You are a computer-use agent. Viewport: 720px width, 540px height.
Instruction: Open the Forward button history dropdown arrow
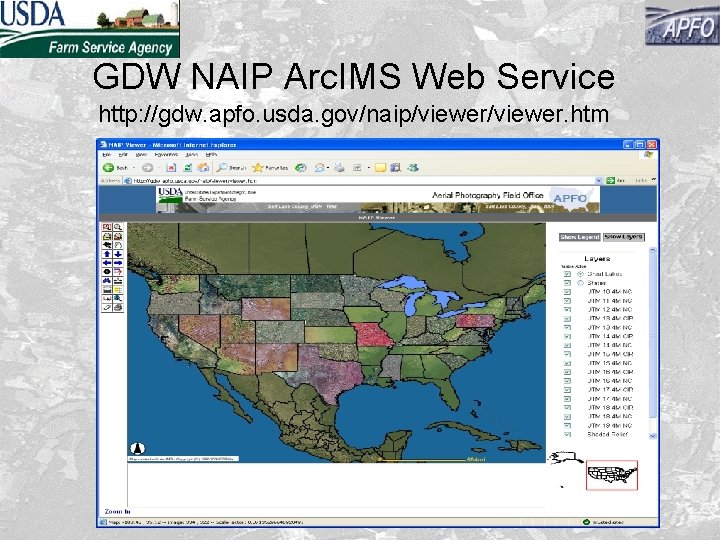159,168
